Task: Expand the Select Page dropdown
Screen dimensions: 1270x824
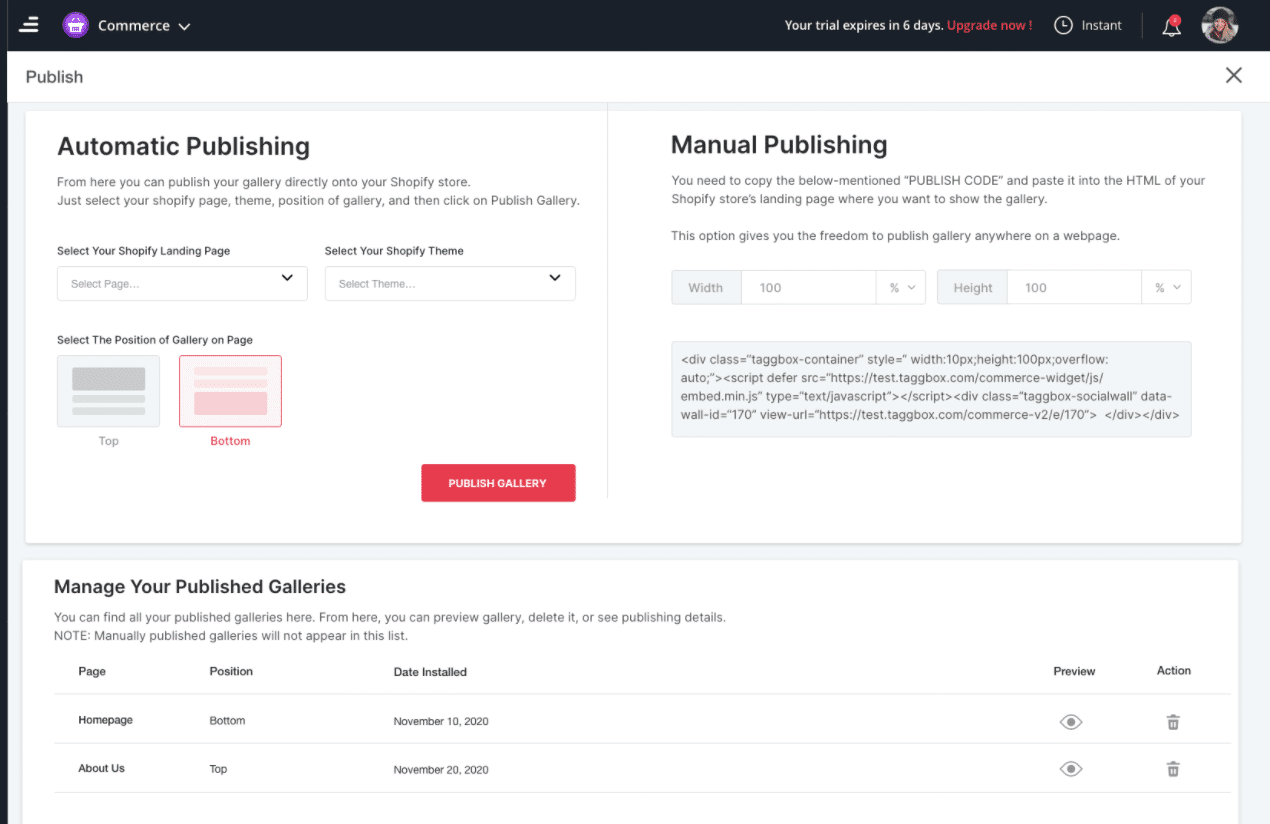Action: pyautogui.click(x=182, y=284)
